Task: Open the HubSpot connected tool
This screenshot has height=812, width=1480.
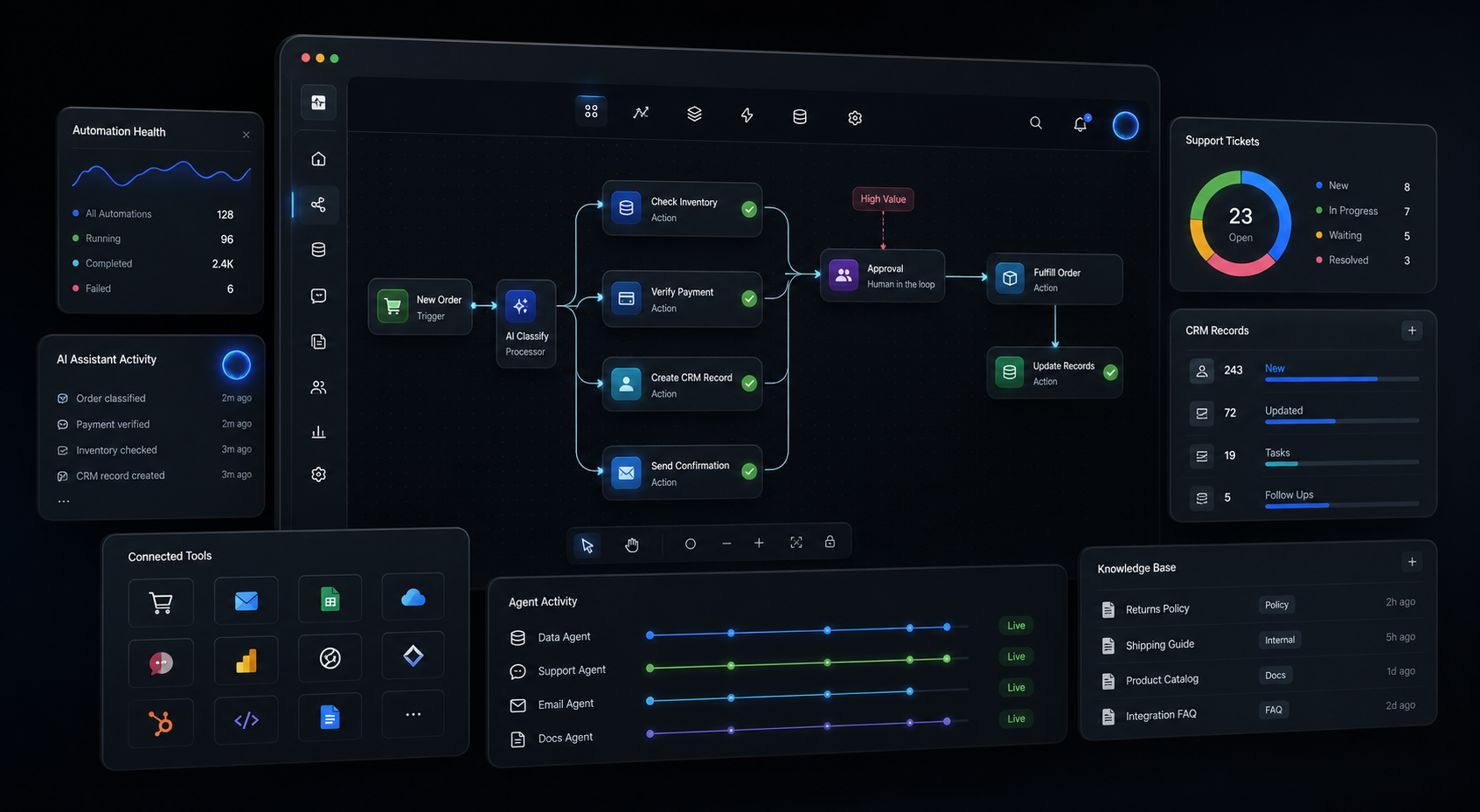Action: tap(161, 723)
